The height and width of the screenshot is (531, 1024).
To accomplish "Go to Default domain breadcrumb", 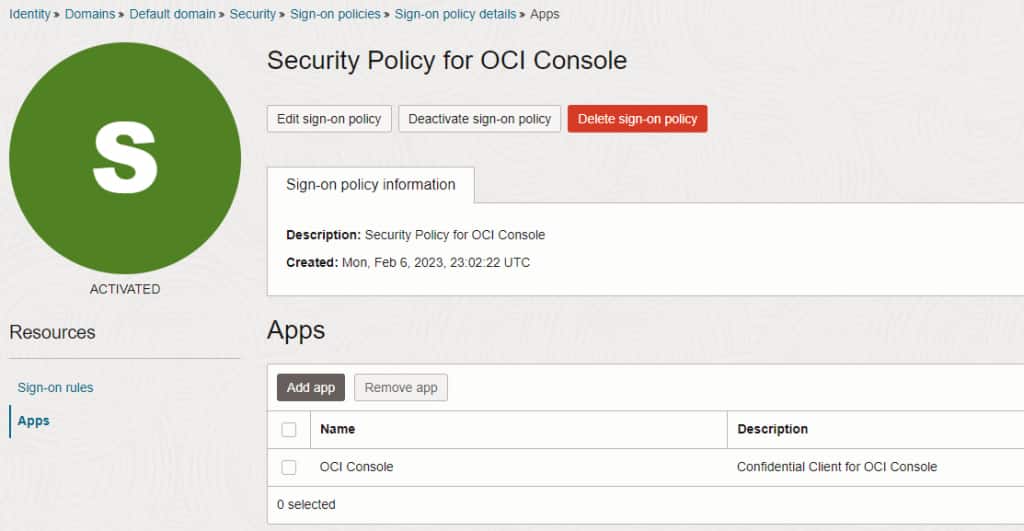I will (172, 14).
